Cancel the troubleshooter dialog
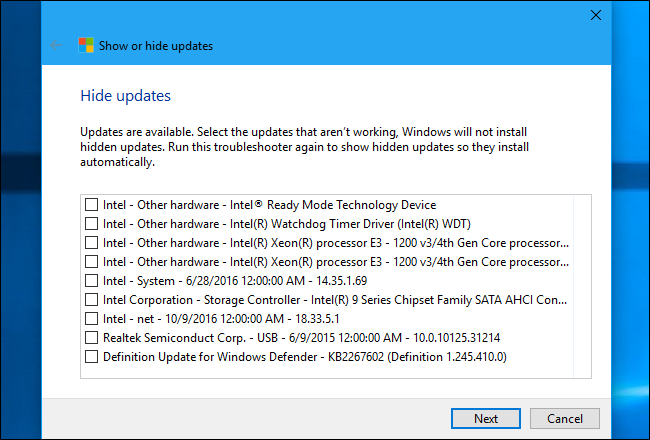The image size is (650, 440). pos(565,418)
